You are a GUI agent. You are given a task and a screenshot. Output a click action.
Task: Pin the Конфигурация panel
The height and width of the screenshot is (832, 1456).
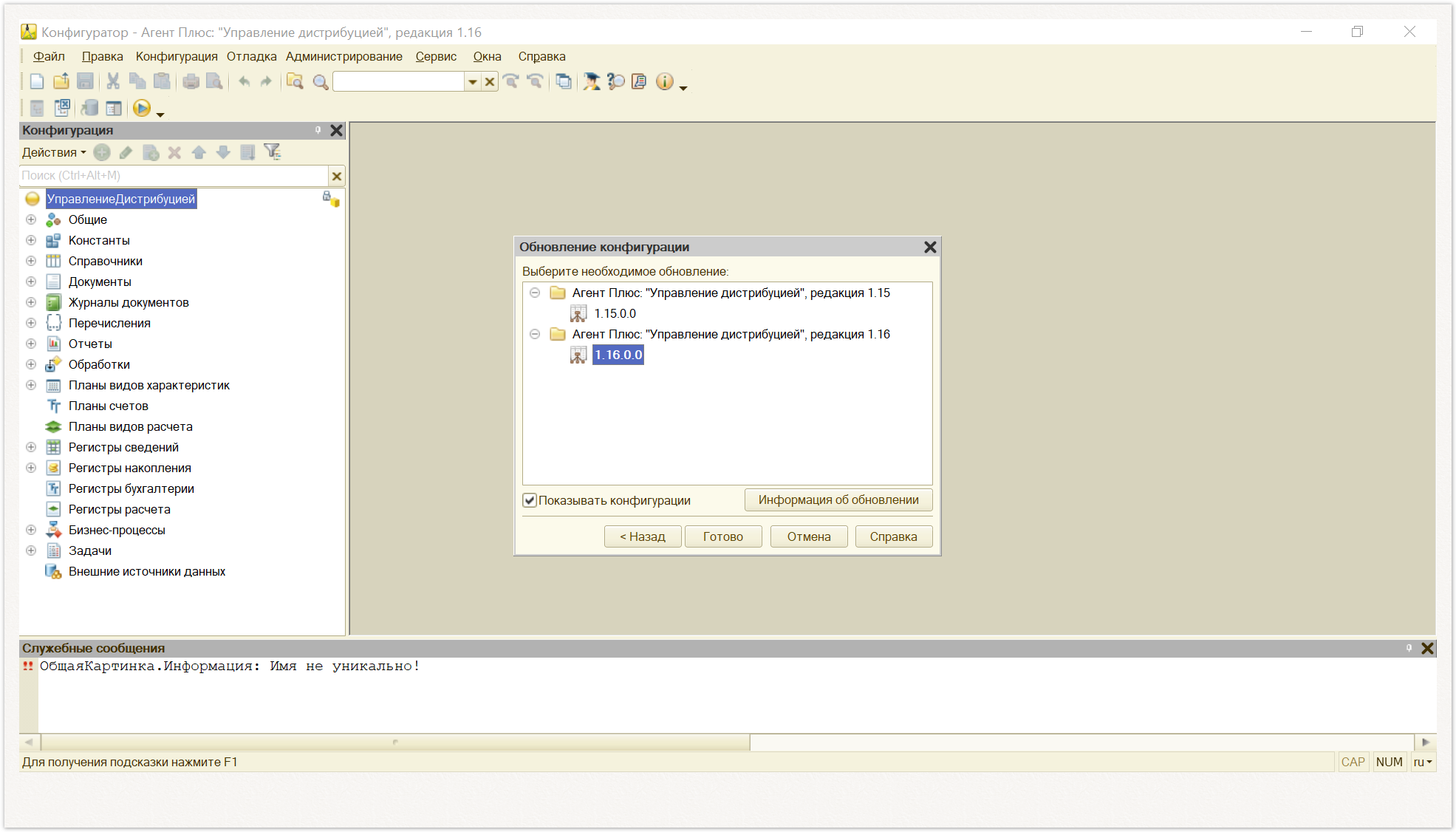(x=318, y=130)
